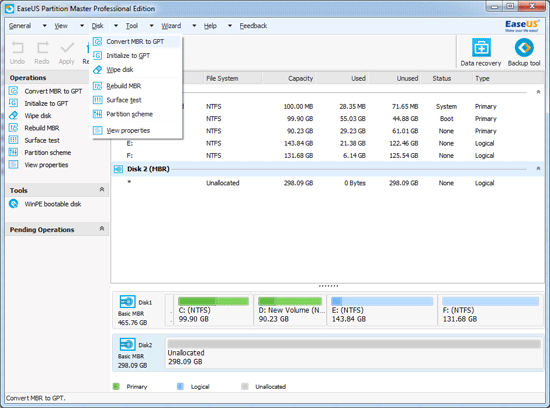Open the Tool menu dropdown arrow
Image resolution: width=550 pixels, height=408 pixels.
pyautogui.click(x=152, y=26)
